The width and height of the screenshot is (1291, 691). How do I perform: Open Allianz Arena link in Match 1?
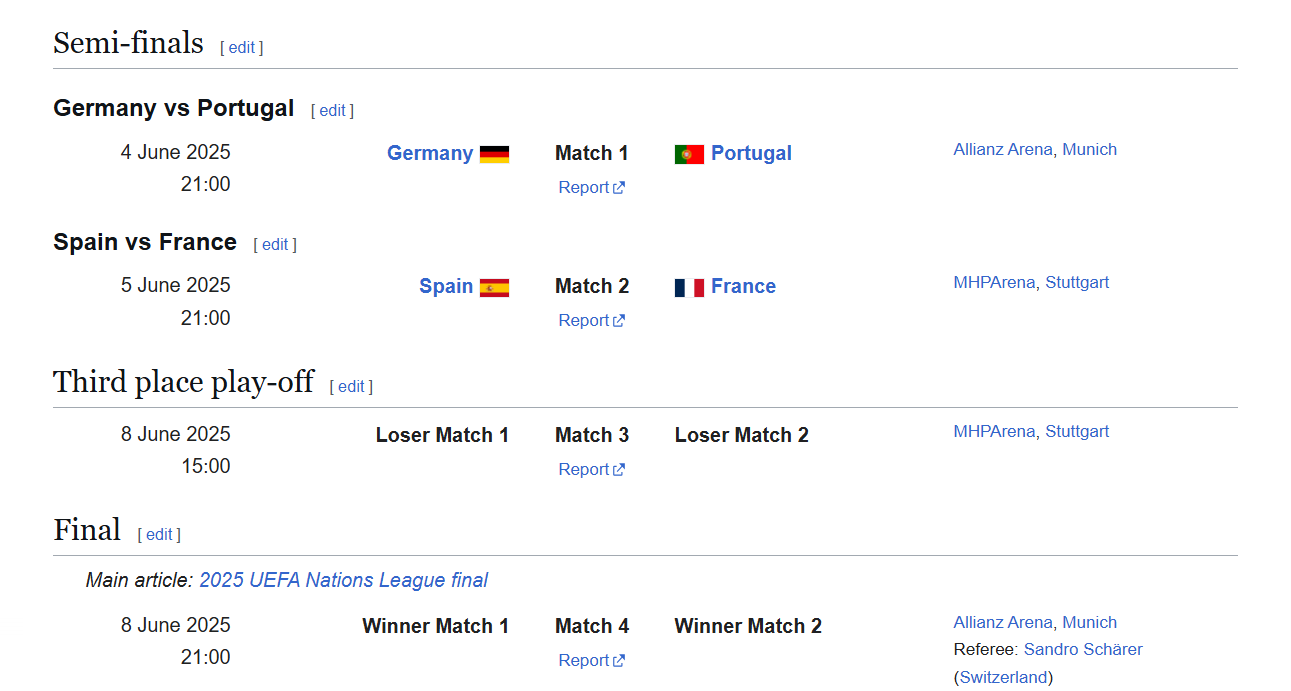1003,149
